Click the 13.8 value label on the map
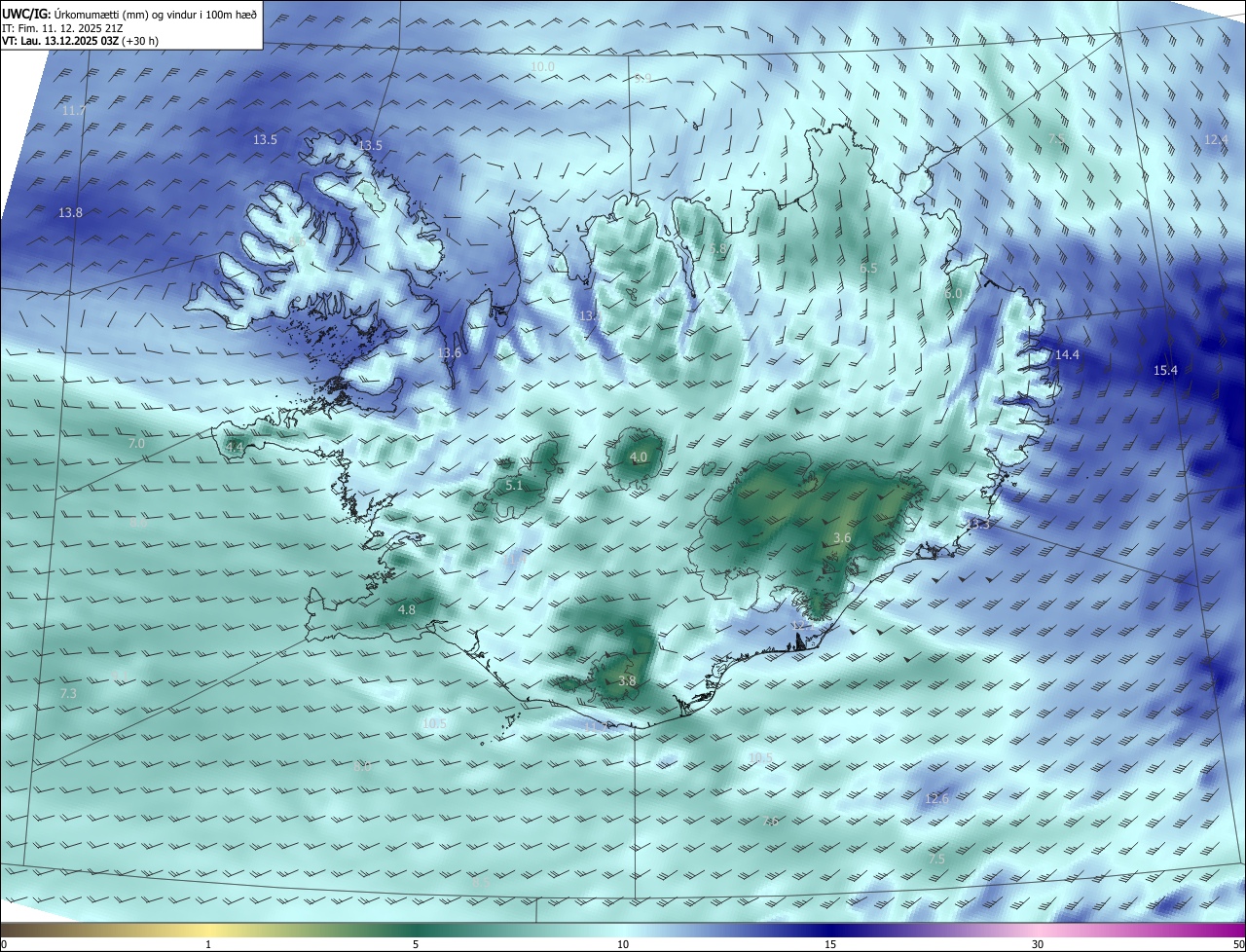This screenshot has height=952, width=1246. click(x=70, y=212)
